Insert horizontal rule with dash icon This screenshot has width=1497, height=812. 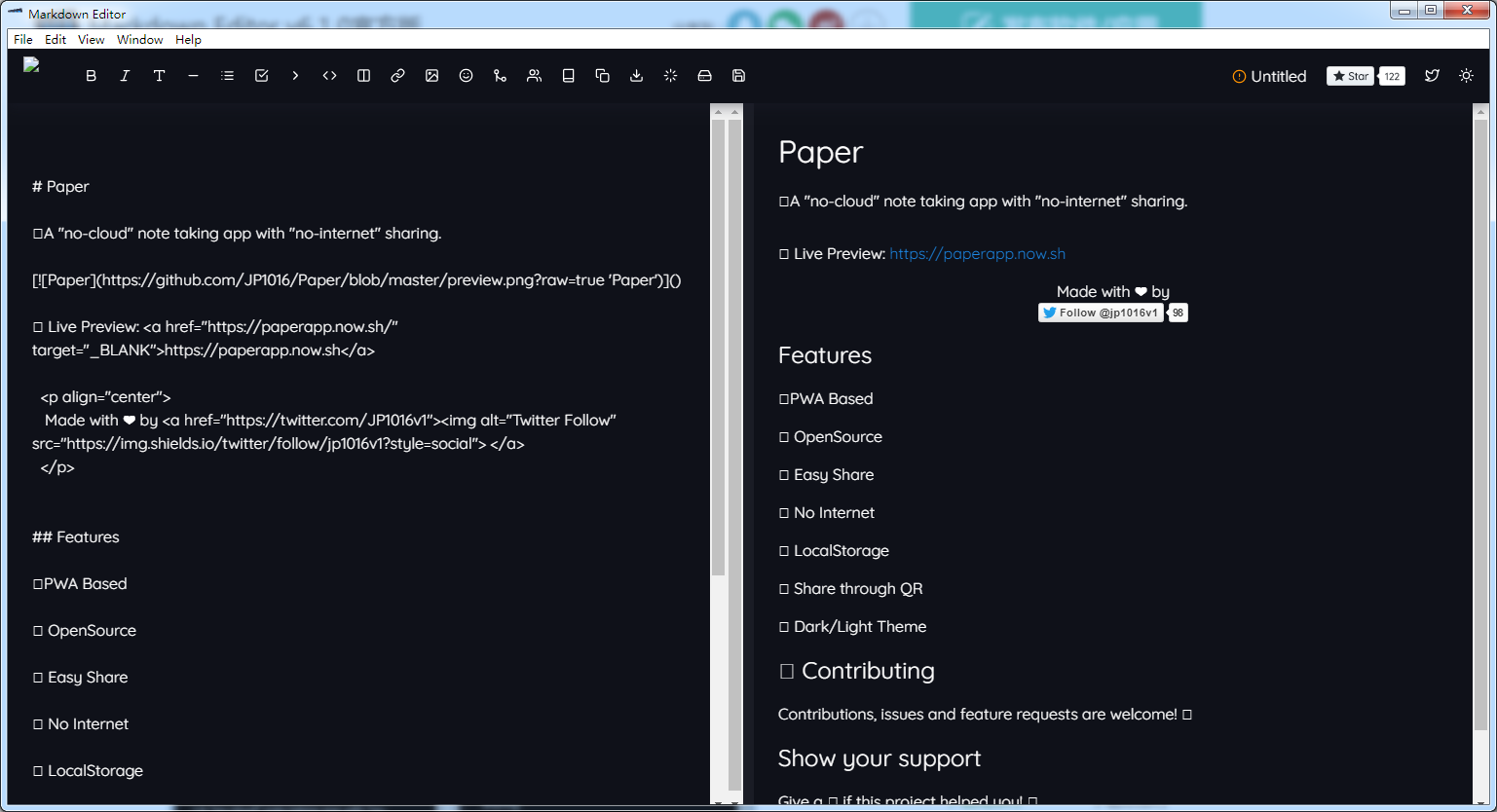coord(193,76)
